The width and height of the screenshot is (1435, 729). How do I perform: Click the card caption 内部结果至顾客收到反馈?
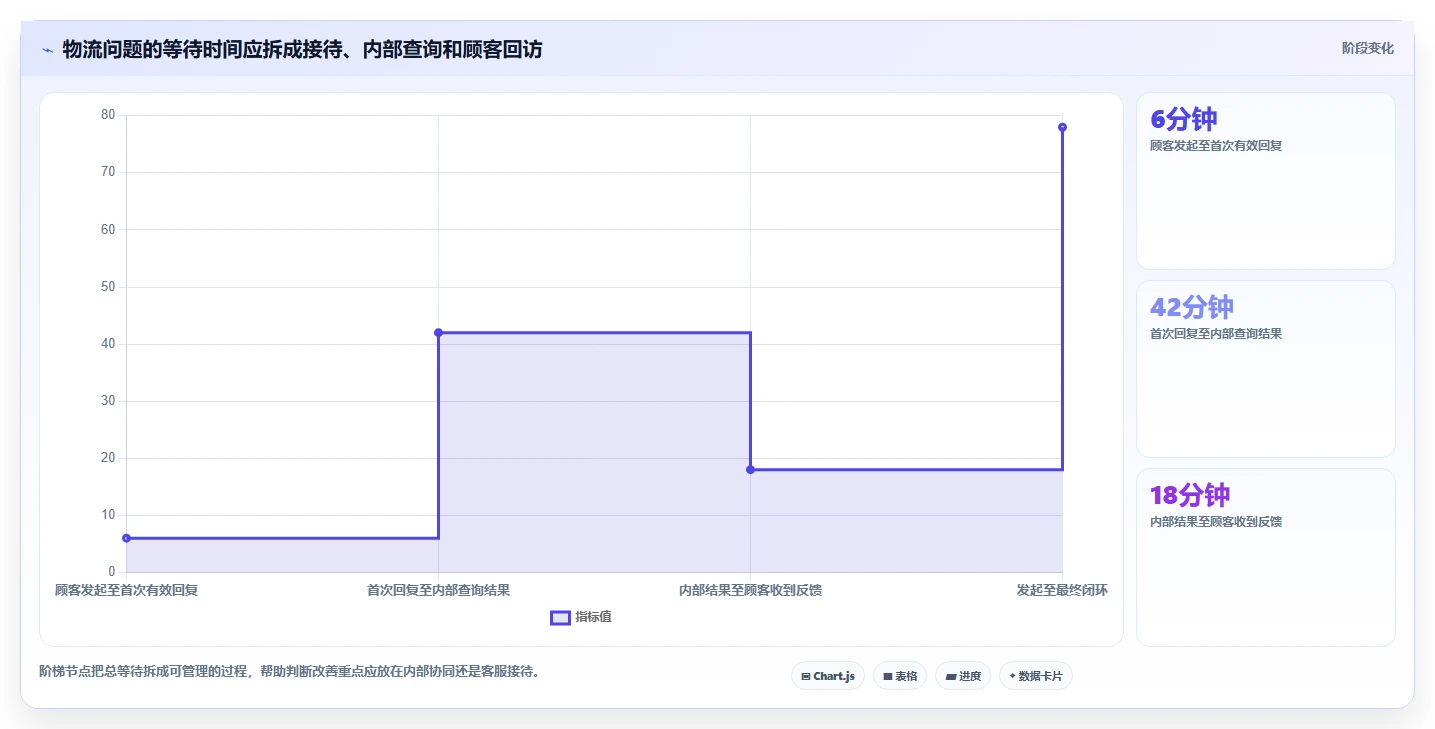[1216, 522]
